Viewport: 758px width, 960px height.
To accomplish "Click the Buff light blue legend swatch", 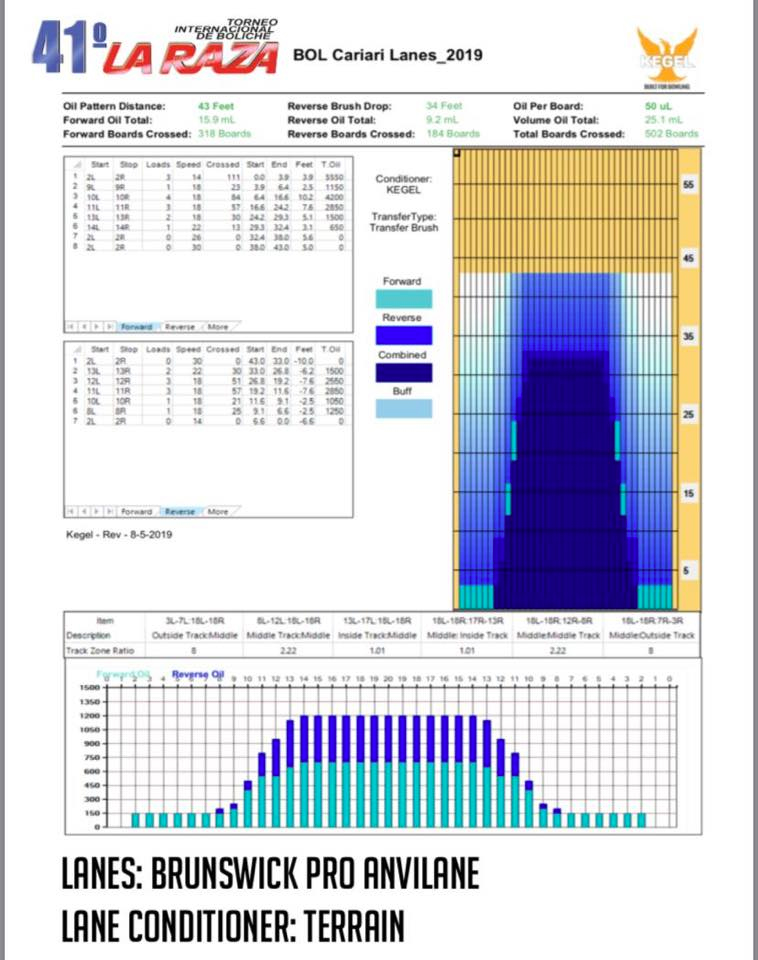I will pos(403,409).
